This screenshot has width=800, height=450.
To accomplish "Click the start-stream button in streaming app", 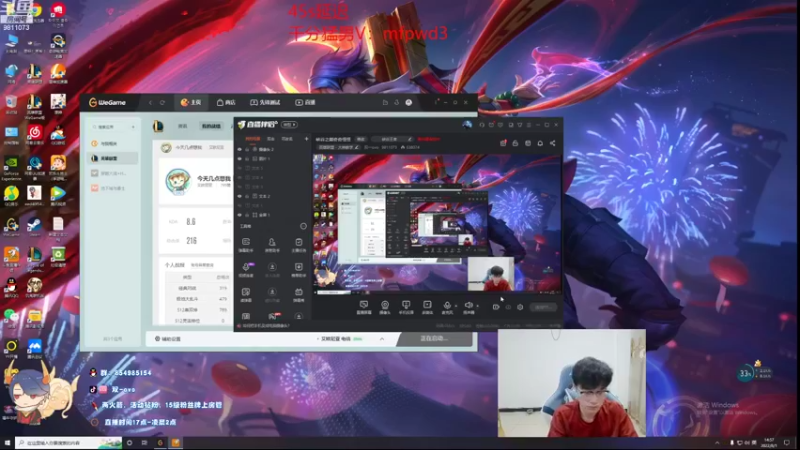I will tap(542, 307).
